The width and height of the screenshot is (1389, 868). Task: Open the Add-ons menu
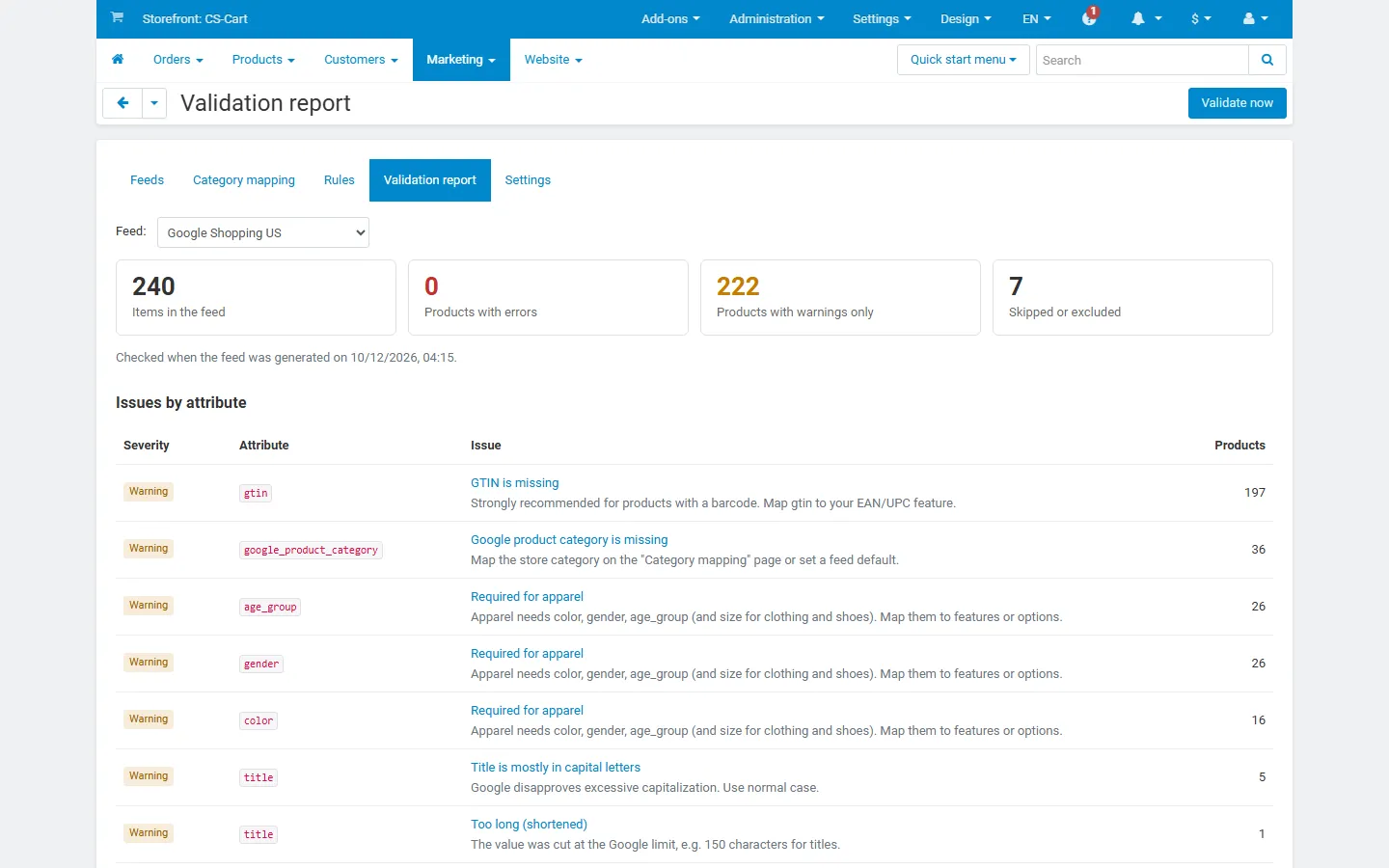point(670,18)
